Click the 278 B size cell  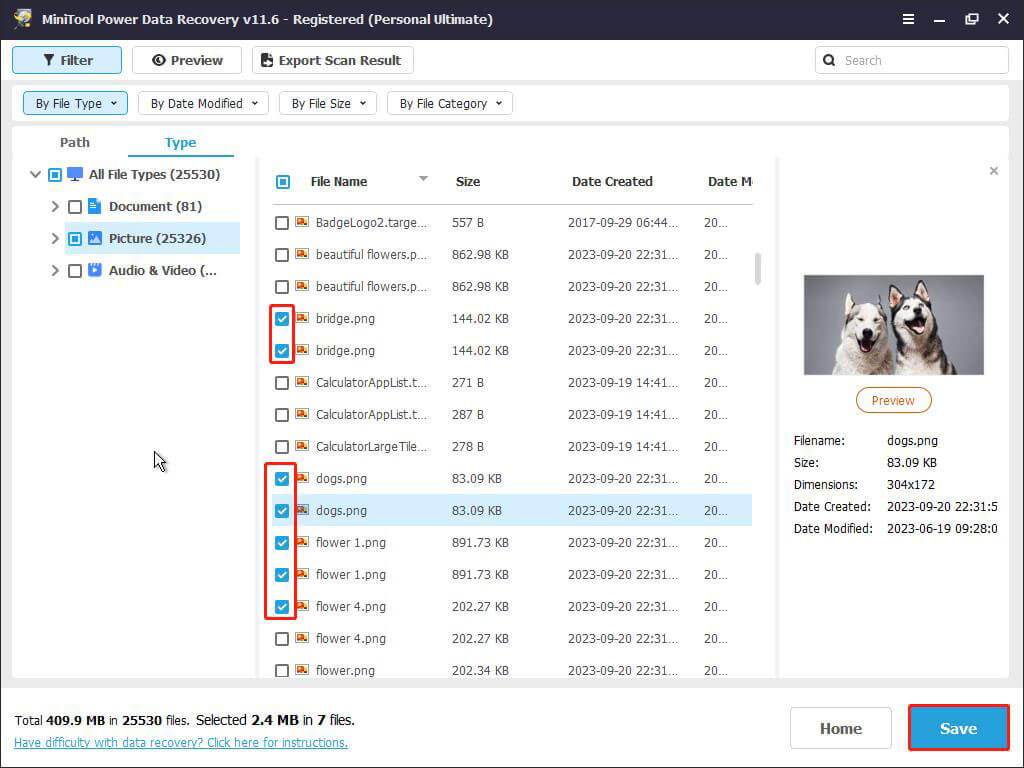468,447
